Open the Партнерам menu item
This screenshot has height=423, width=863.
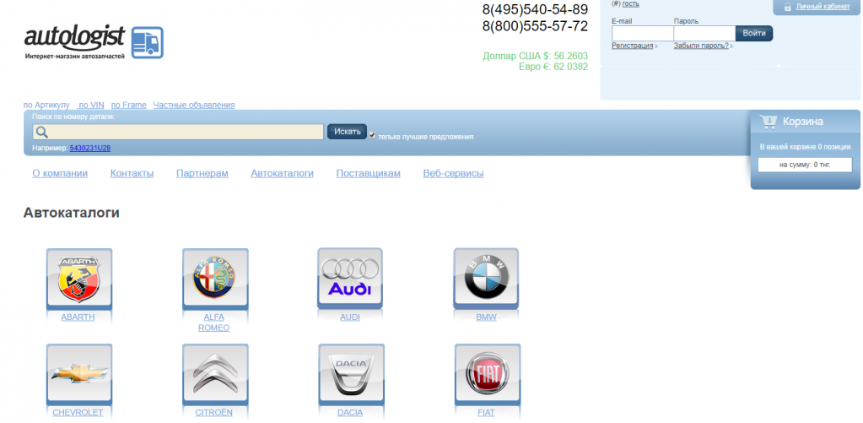pos(202,173)
